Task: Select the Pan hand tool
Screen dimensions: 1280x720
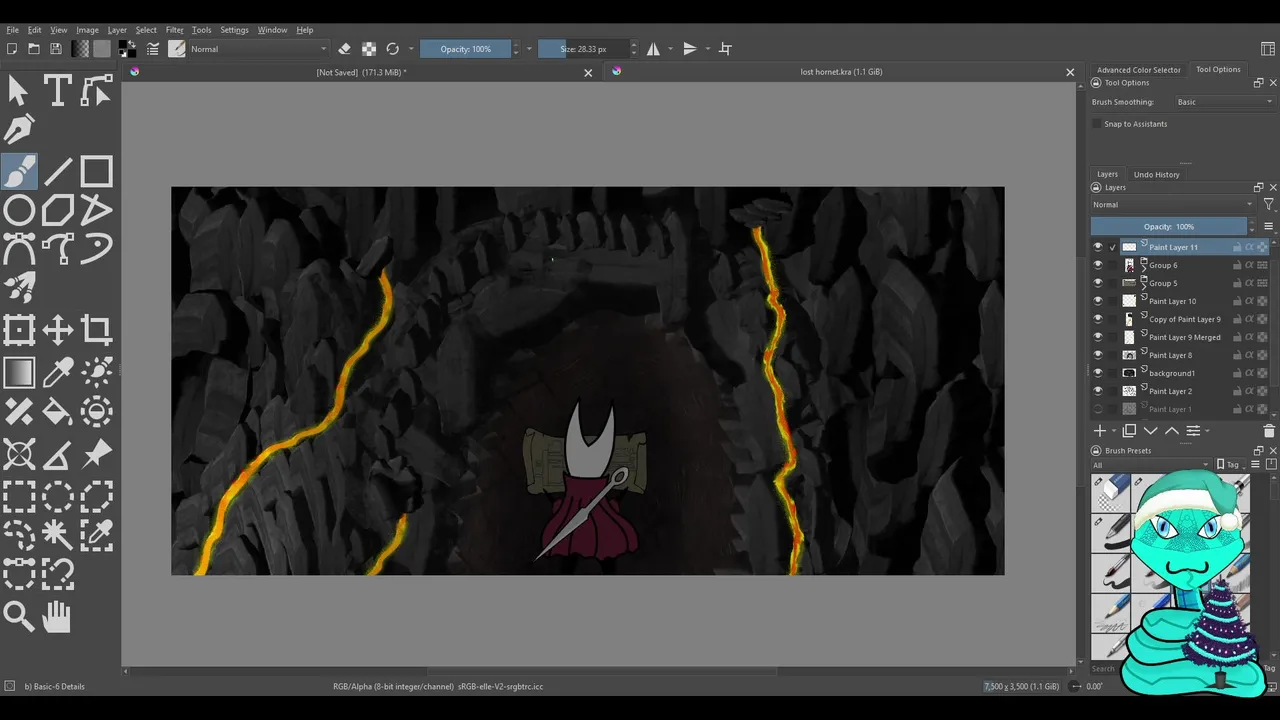Action: point(57,616)
